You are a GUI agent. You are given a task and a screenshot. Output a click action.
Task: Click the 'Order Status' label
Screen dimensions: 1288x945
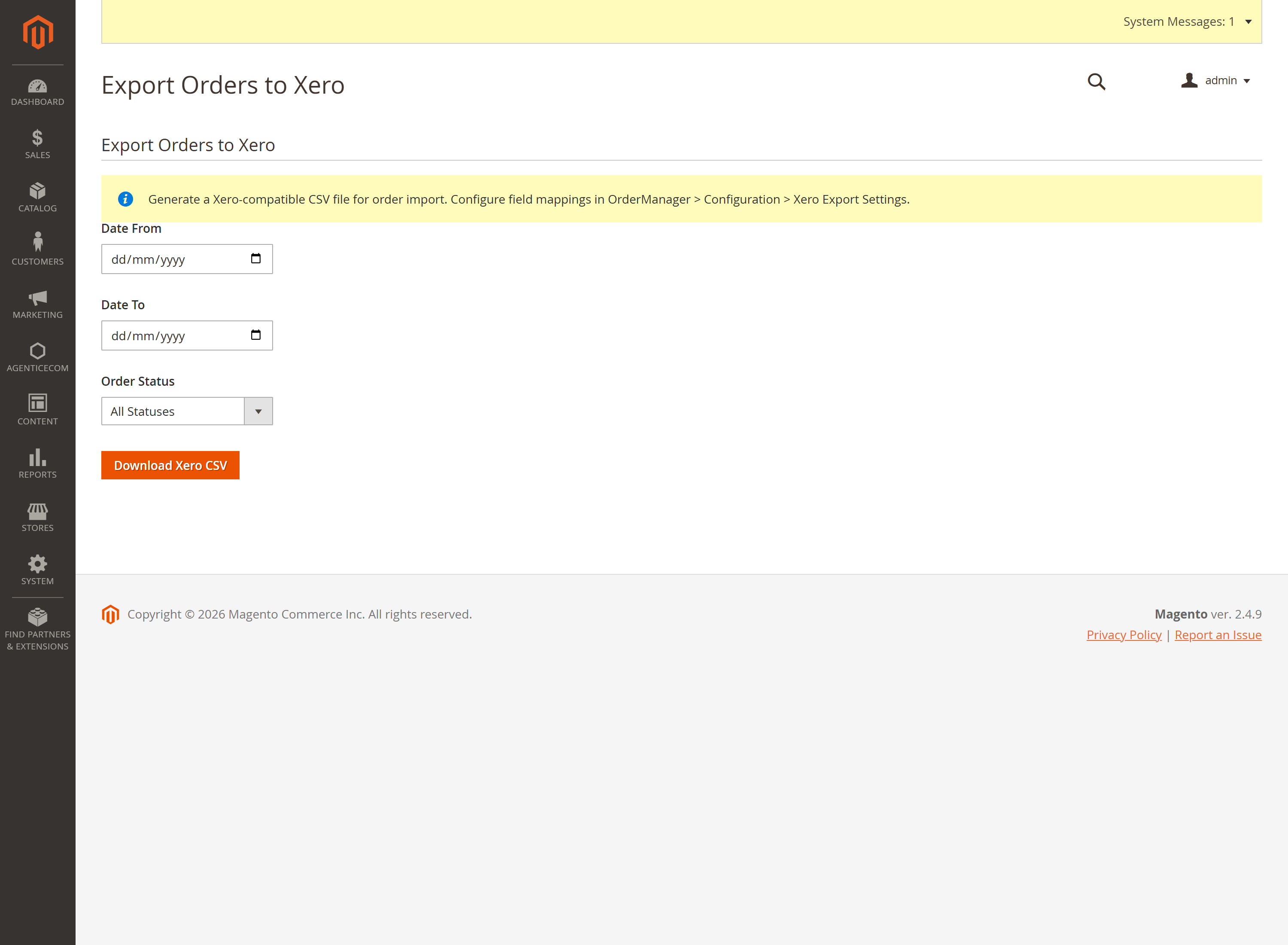pos(138,381)
